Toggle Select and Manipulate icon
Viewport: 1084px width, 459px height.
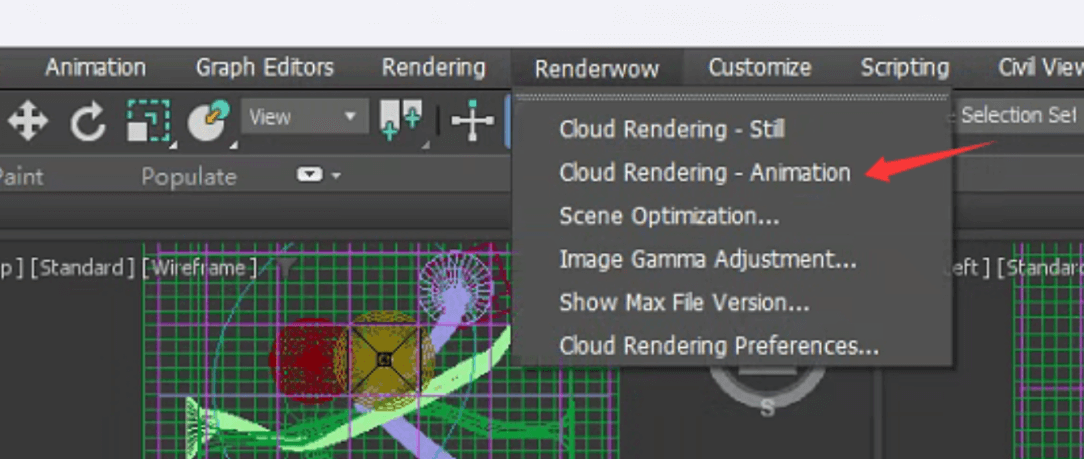[472, 121]
